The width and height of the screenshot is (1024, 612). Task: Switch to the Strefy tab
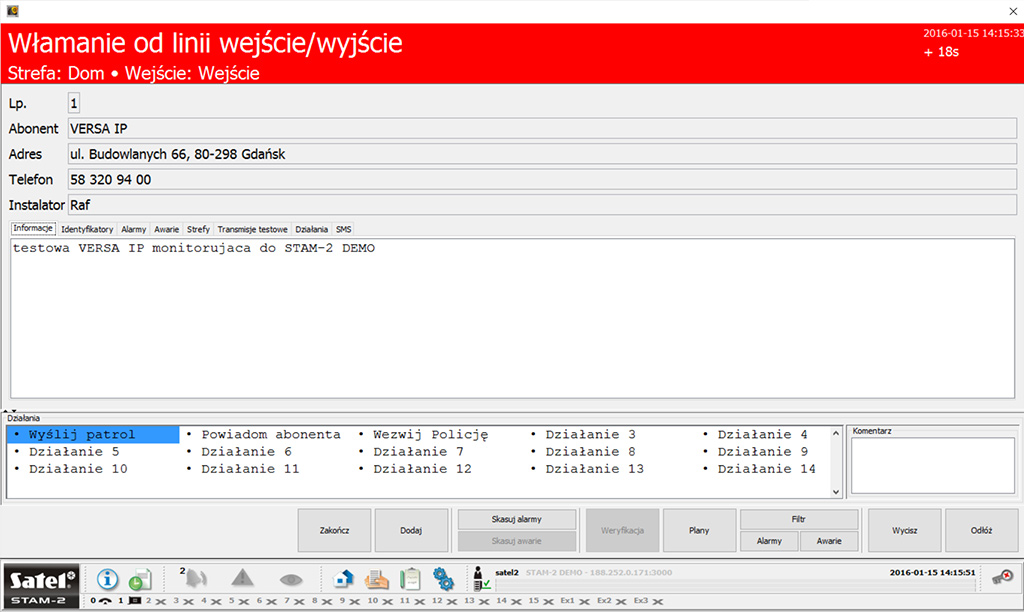[198, 229]
